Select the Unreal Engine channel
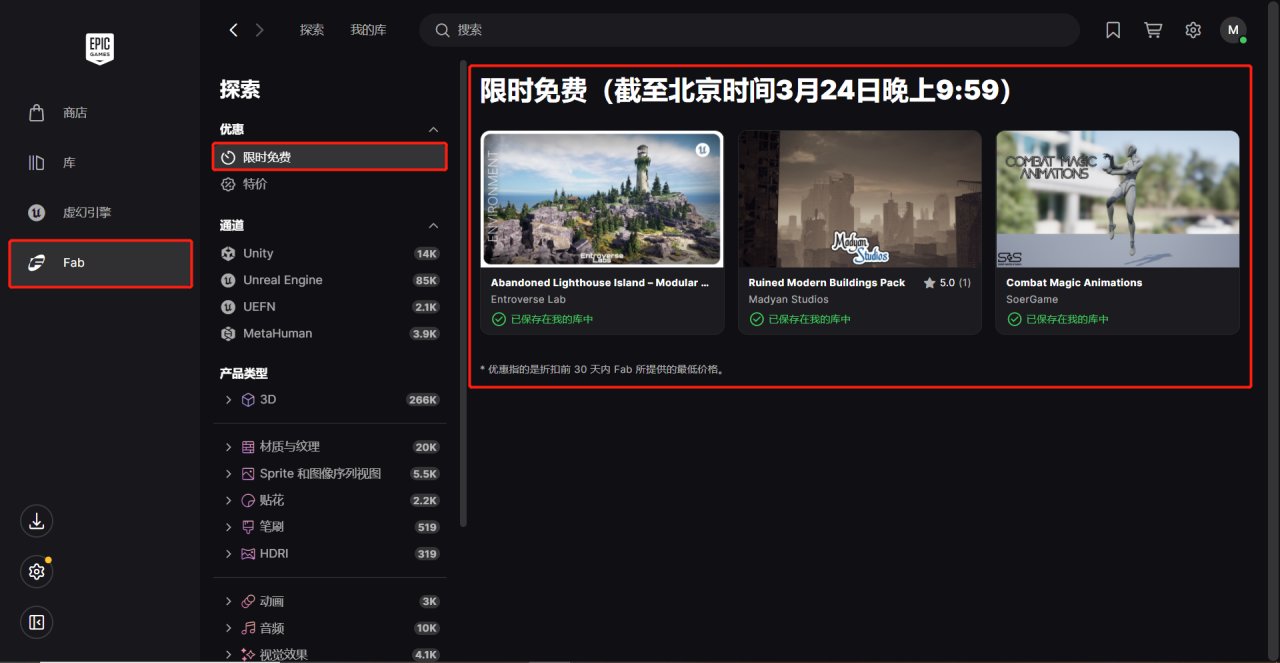Image resolution: width=1280 pixels, height=663 pixels. [x=329, y=280]
